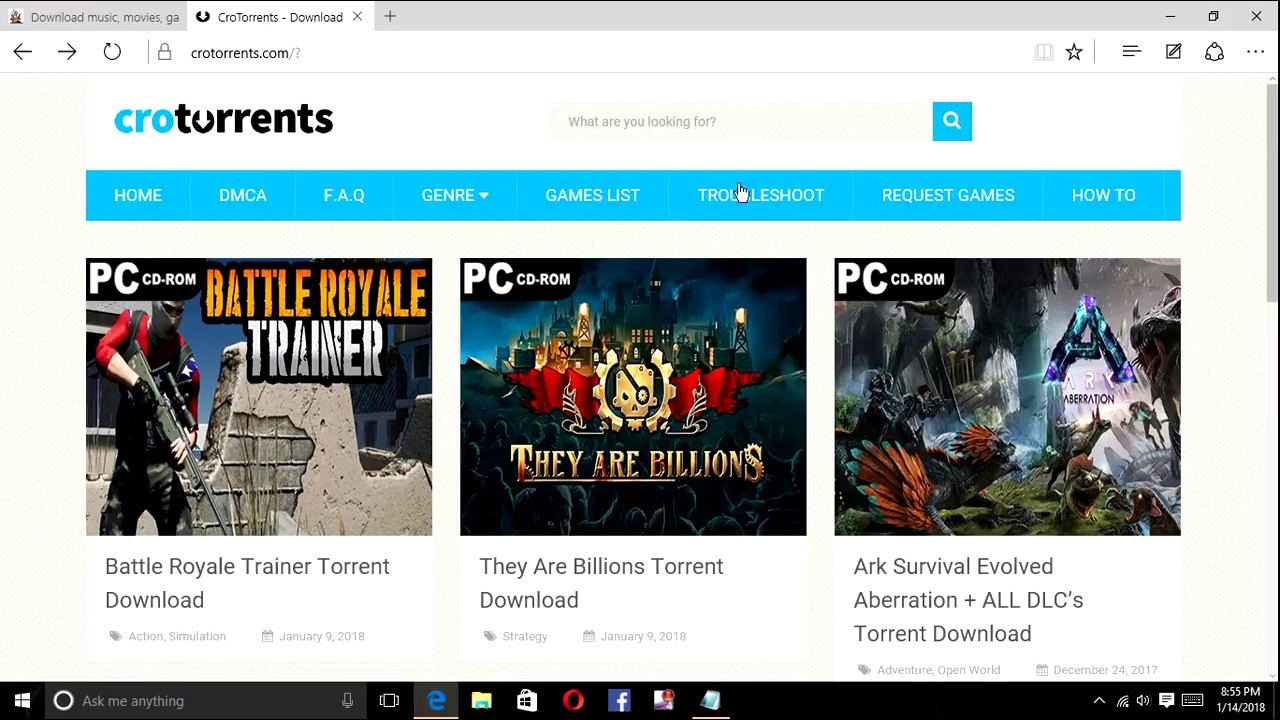The width and height of the screenshot is (1280, 720).
Task: Show hidden system tray icons
Action: pyautogui.click(x=1099, y=700)
